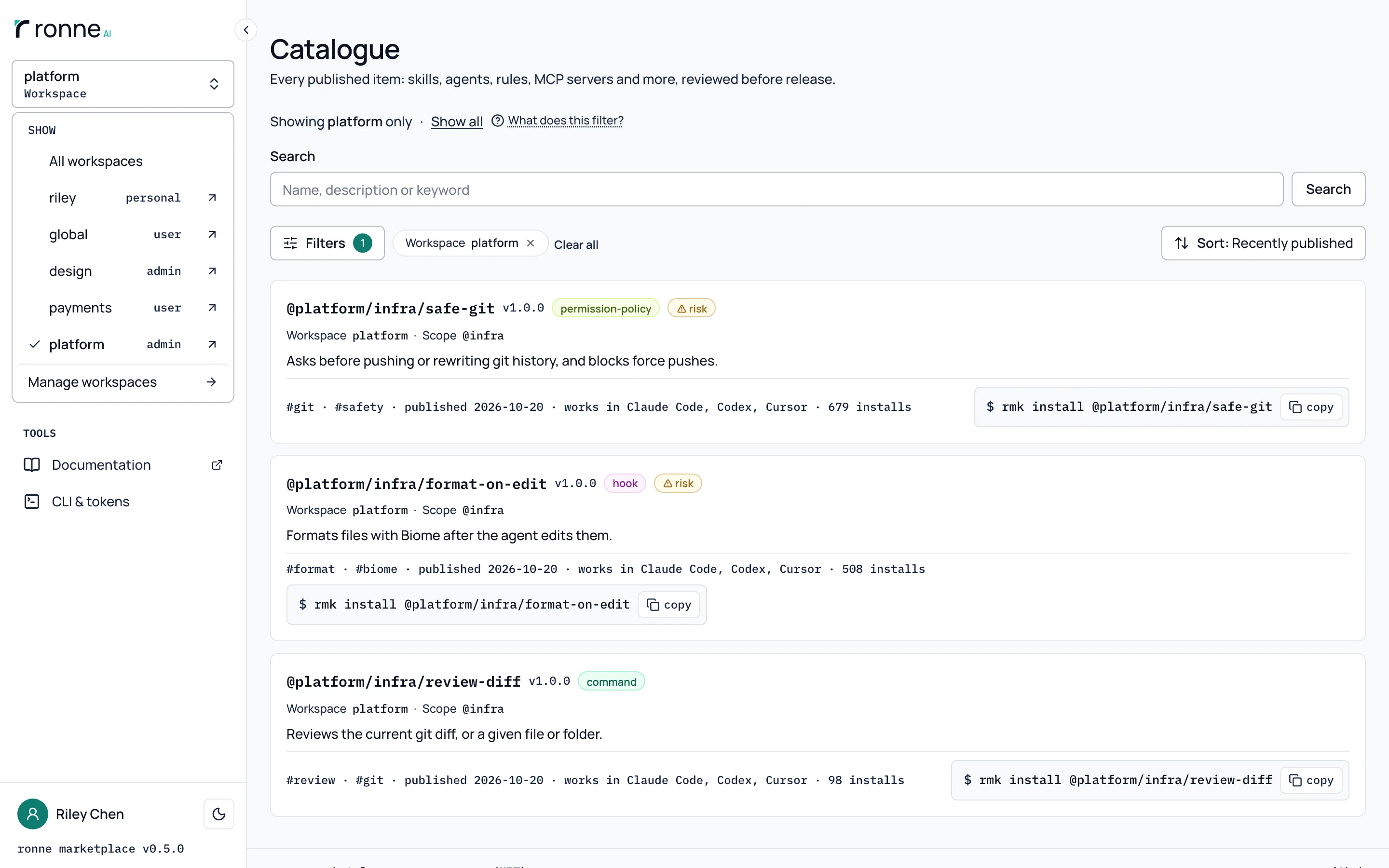Click the hook tag on format-on-edit
Image resolution: width=1389 pixels, height=868 pixels.
tap(625, 483)
